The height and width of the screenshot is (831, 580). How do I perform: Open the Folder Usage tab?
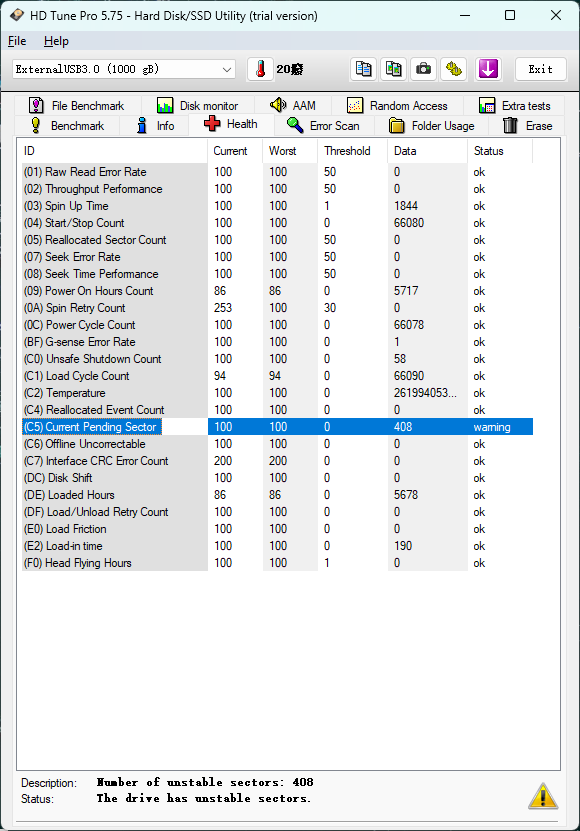click(x=432, y=126)
